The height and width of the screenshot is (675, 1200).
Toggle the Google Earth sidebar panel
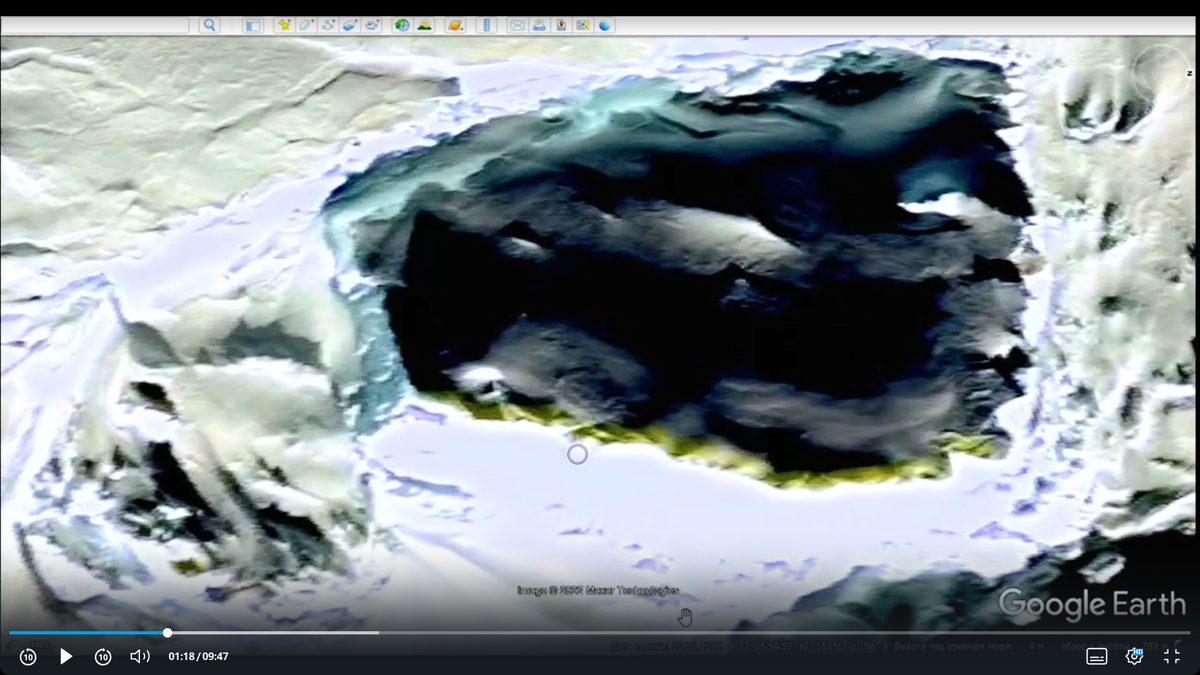pyautogui.click(x=253, y=25)
